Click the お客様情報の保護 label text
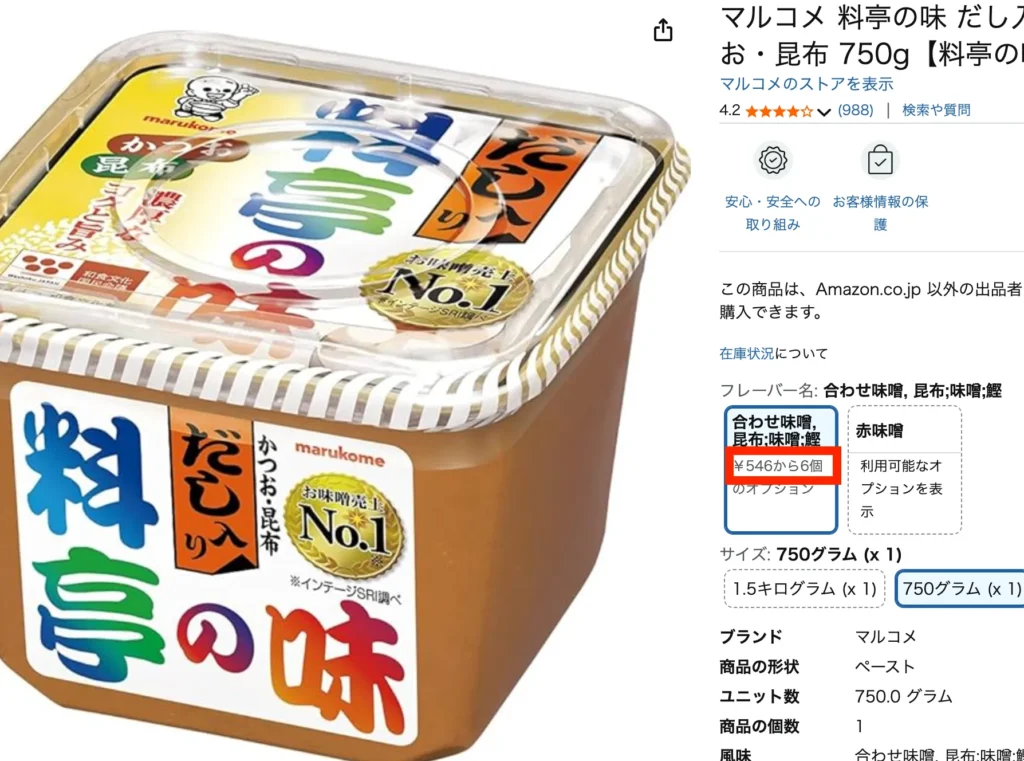1024x761 pixels. click(880, 213)
